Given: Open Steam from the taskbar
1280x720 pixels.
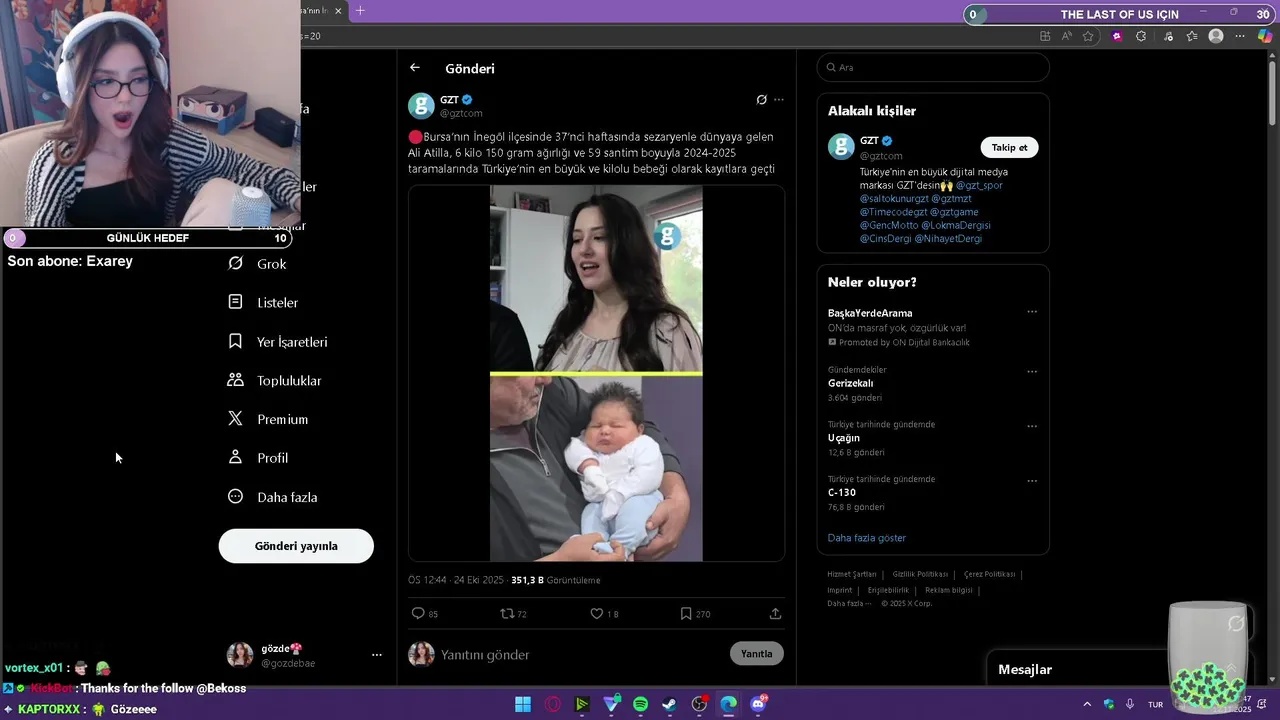Looking at the screenshot, I should click(x=669, y=704).
